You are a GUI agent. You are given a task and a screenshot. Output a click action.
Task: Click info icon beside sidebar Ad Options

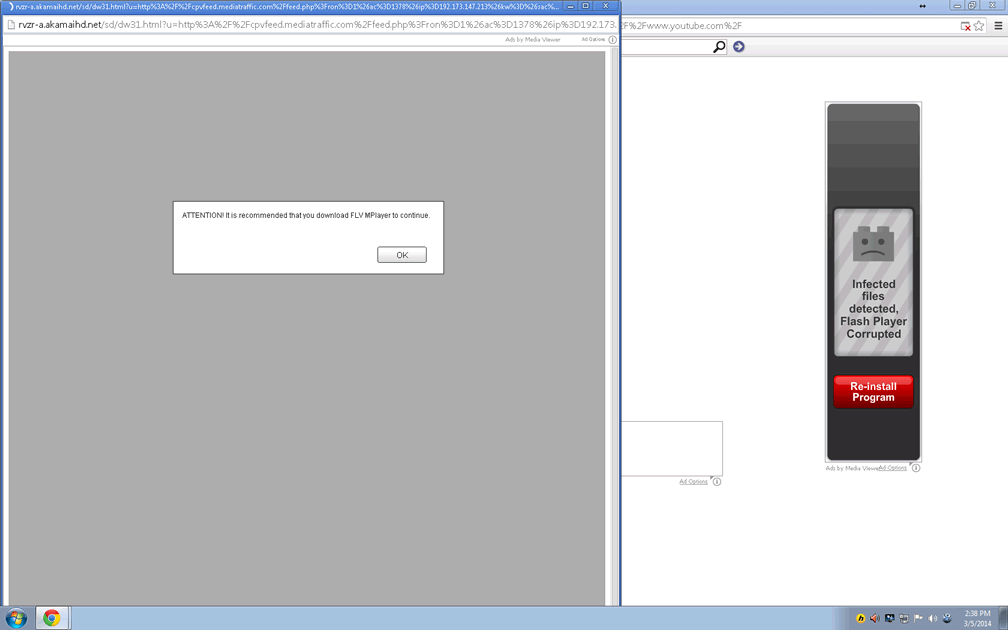(x=915, y=468)
